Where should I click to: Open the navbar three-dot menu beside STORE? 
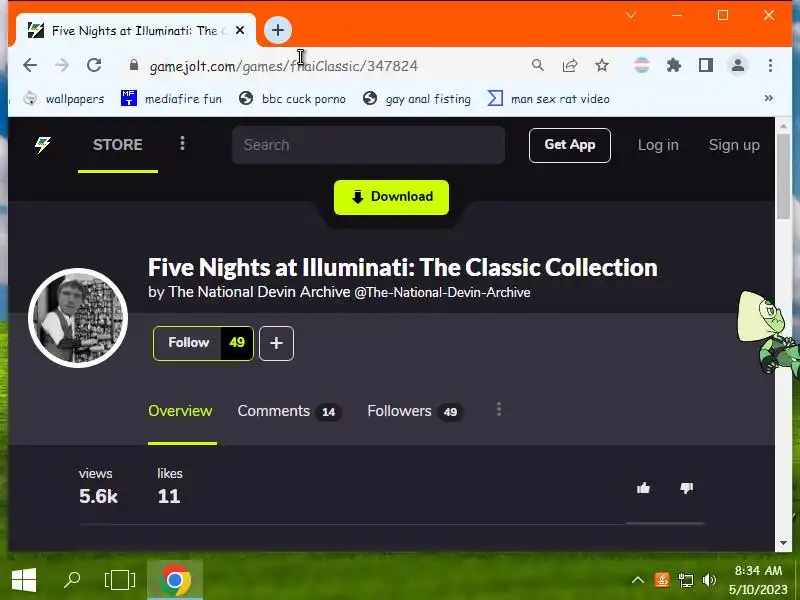coord(182,144)
